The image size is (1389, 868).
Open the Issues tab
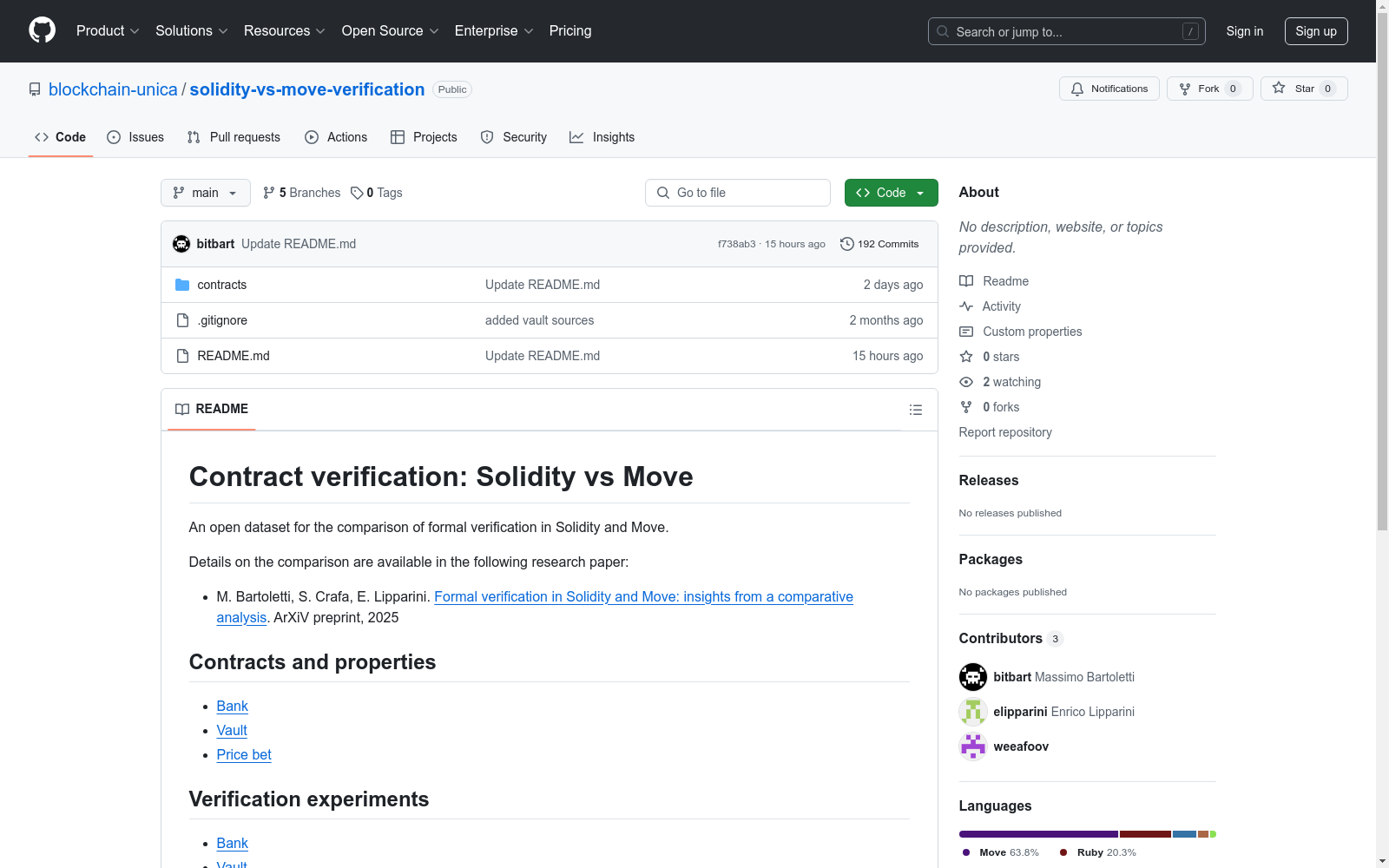click(x=135, y=137)
